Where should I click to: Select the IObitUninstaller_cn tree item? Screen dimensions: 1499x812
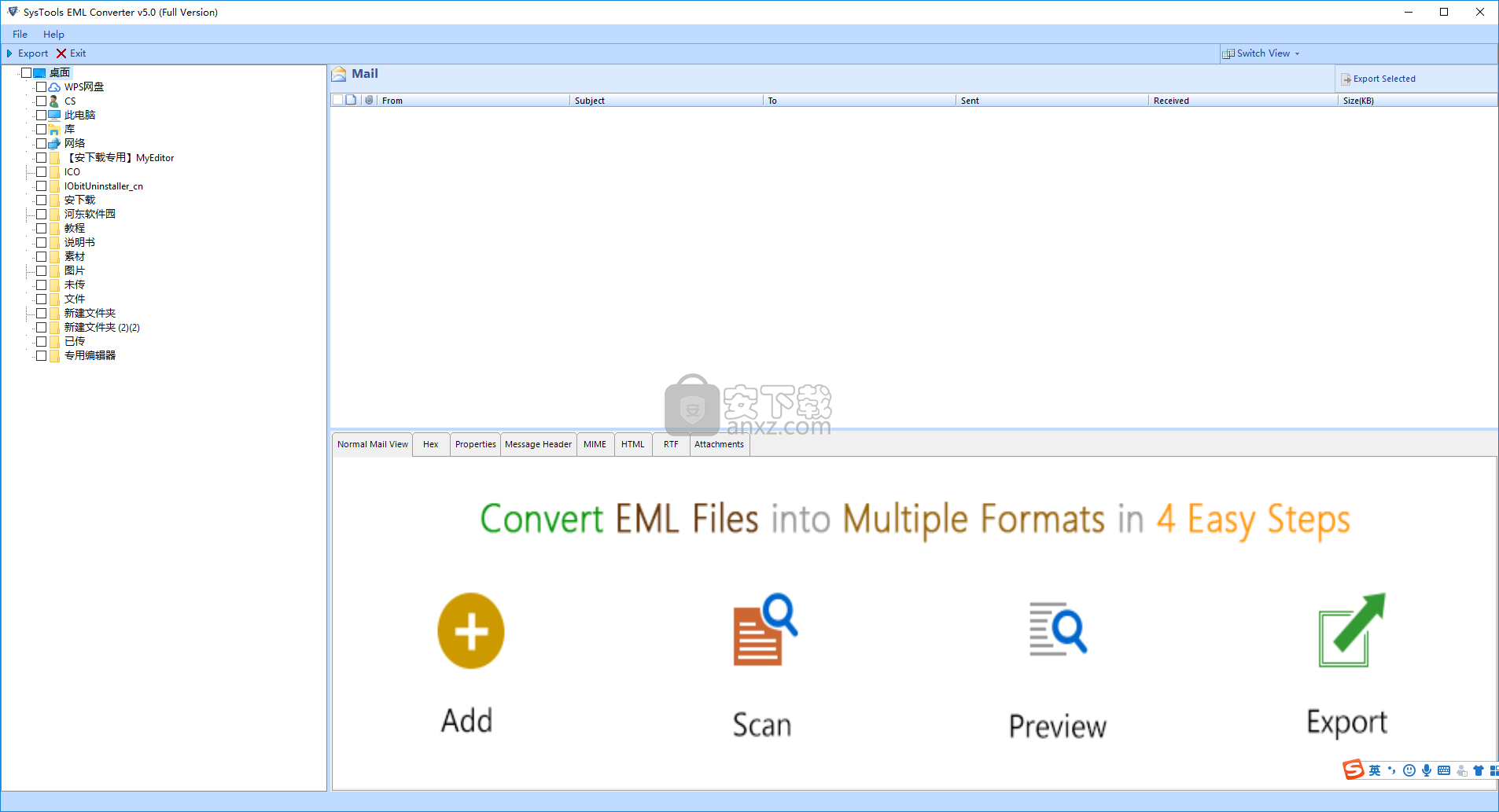[x=104, y=186]
